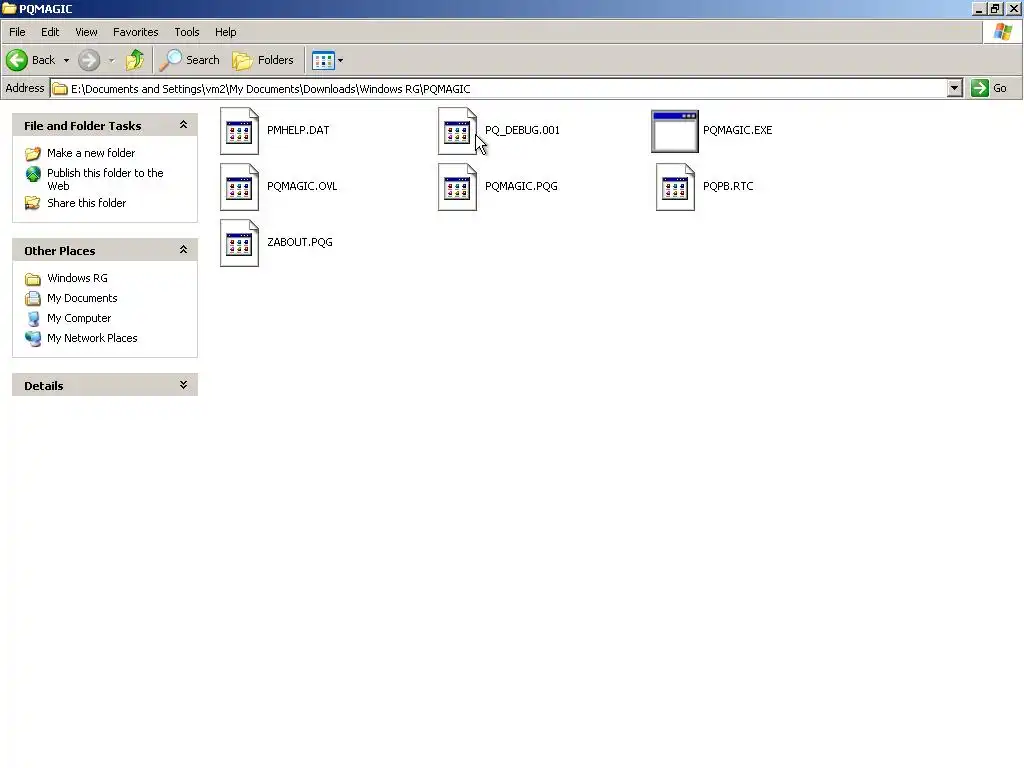The width and height of the screenshot is (1024, 768).
Task: Open the File menu
Action: tap(17, 32)
